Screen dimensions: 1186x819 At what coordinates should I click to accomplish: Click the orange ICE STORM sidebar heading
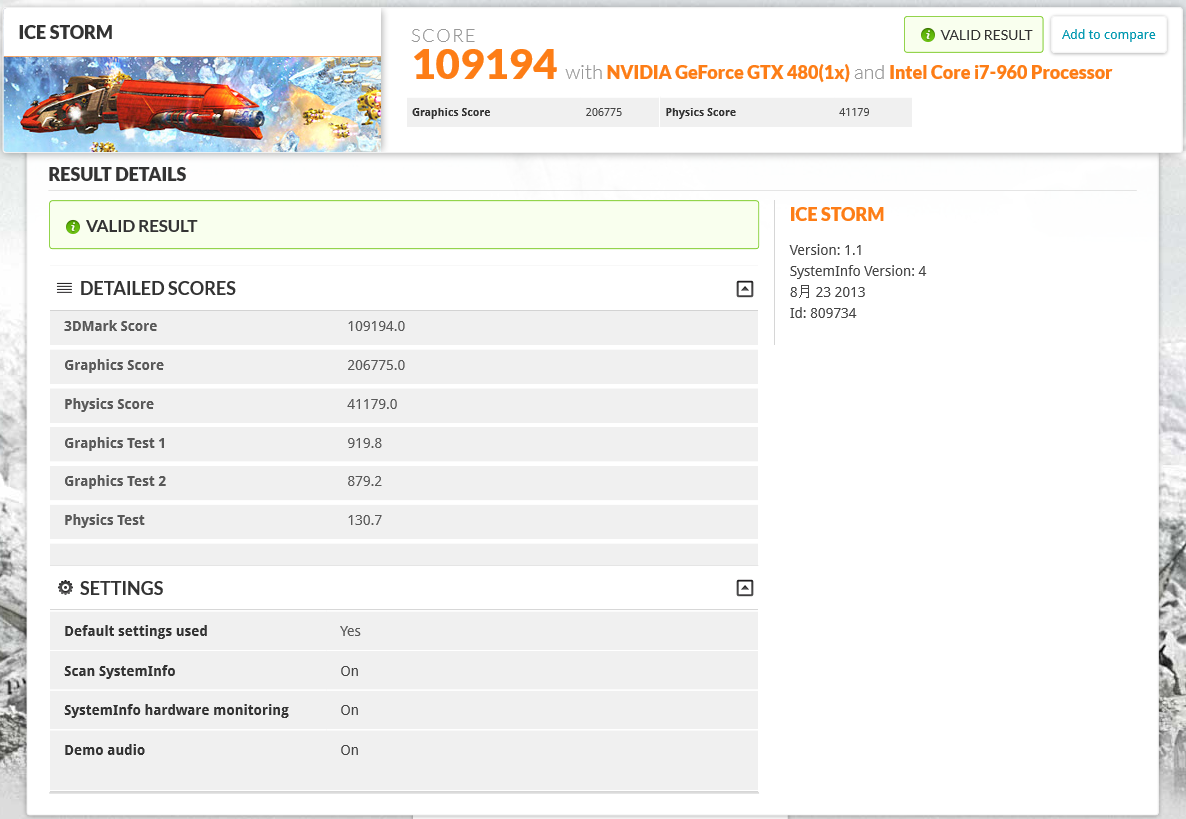(x=837, y=215)
